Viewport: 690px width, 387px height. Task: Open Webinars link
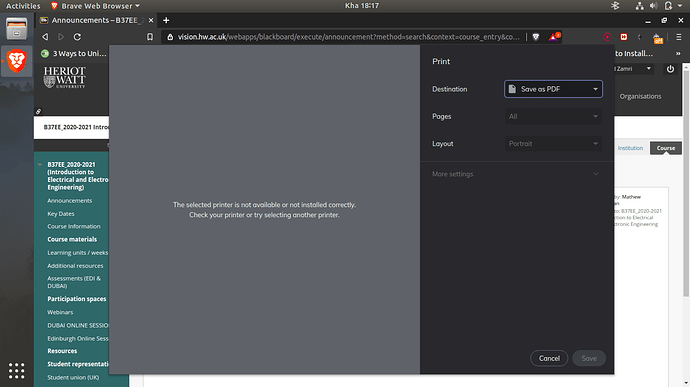click(x=60, y=312)
